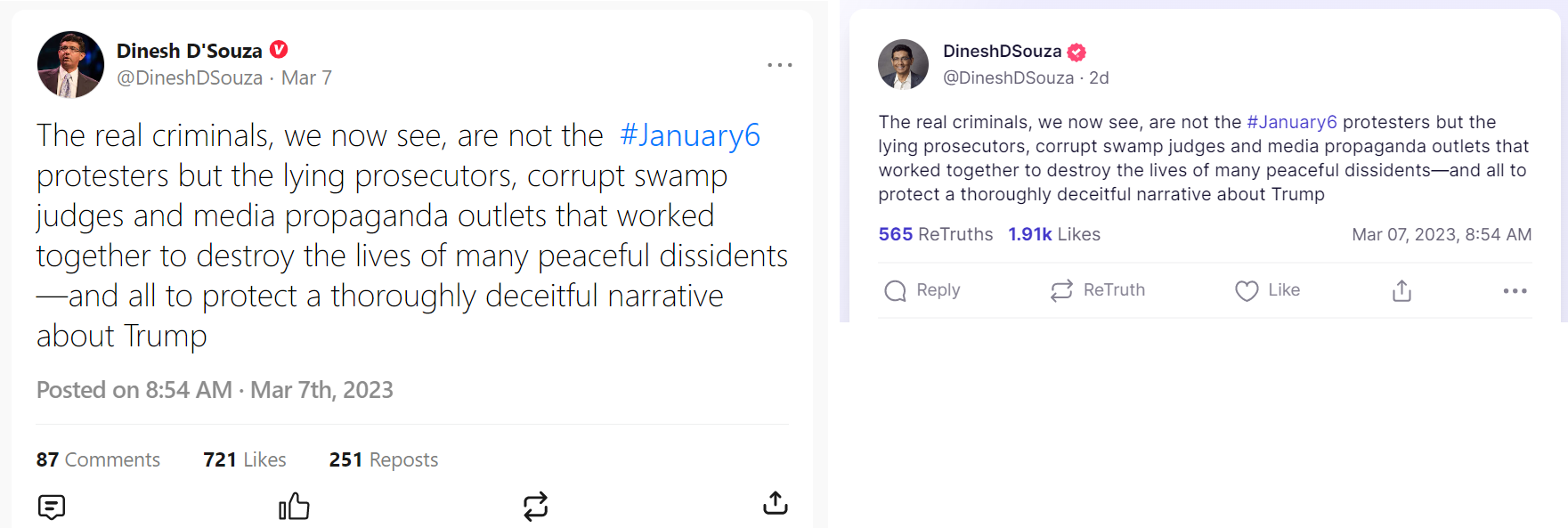The height and width of the screenshot is (528, 1568).
Task: Click the comment icon on left post
Action: (52, 507)
